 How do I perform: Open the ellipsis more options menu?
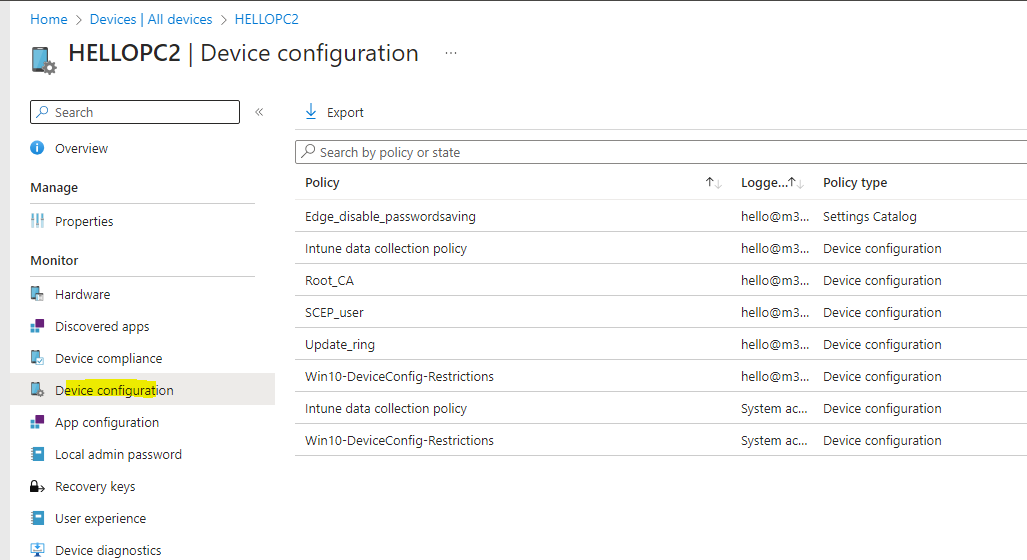point(451,53)
